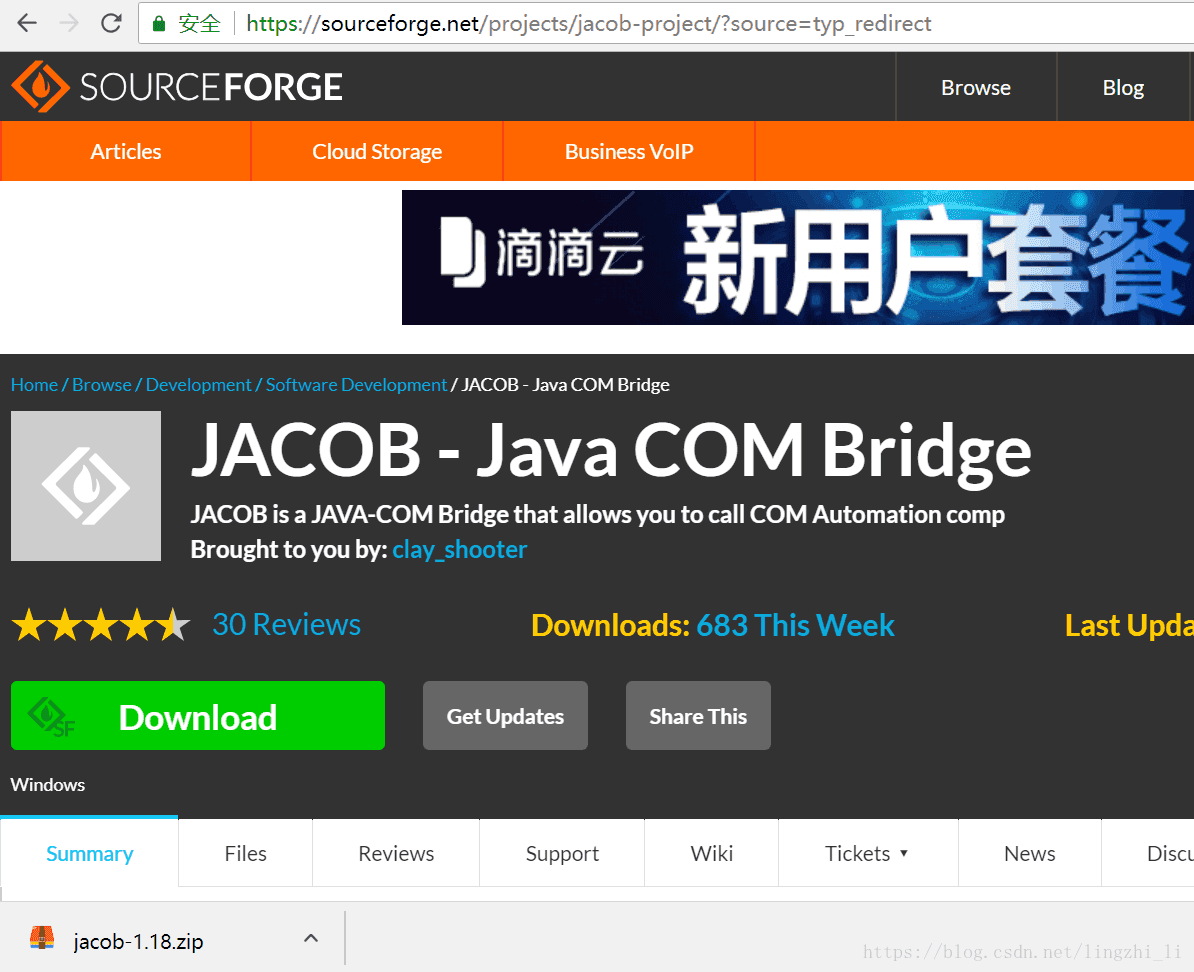Image resolution: width=1194 pixels, height=972 pixels.
Task: Go to Software Development breadcrumb link
Action: click(x=356, y=385)
